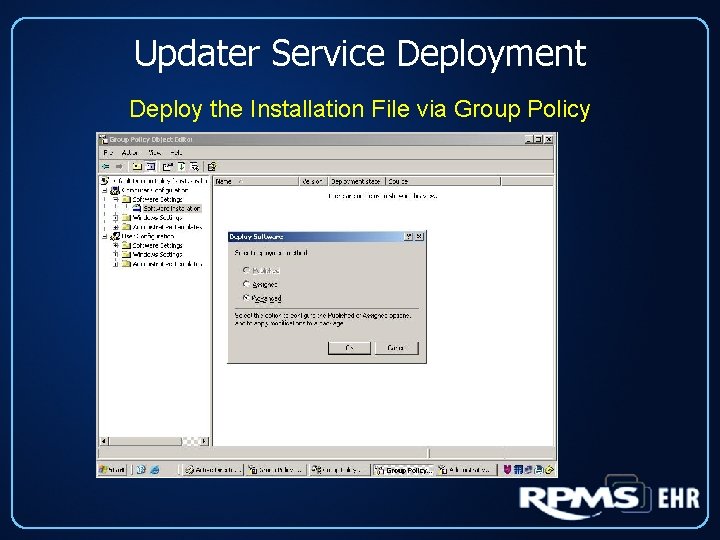Click the toolbar icon right of the console tree toggle
Screen dimensions: 720x540
168,166
